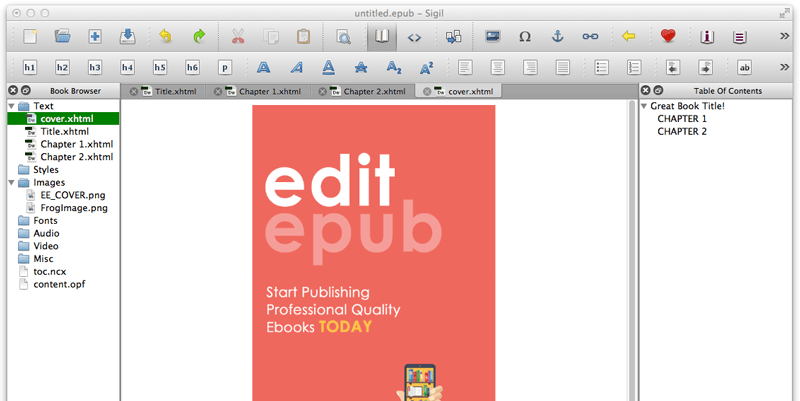Go back with yellow arrow
Viewport: 800px width, 401px height.
click(x=629, y=37)
